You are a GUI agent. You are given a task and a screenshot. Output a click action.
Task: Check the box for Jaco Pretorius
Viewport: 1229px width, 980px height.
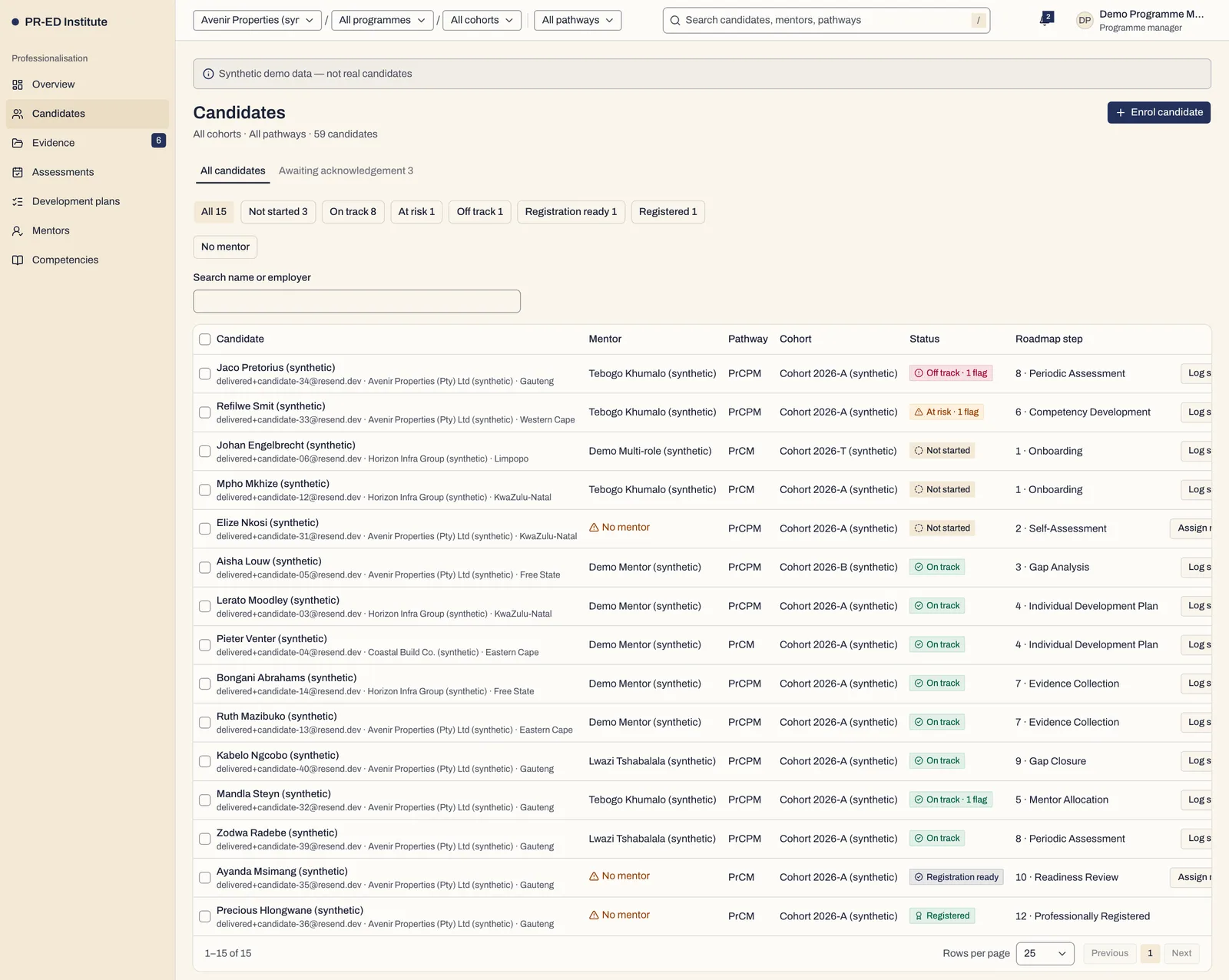coord(205,374)
